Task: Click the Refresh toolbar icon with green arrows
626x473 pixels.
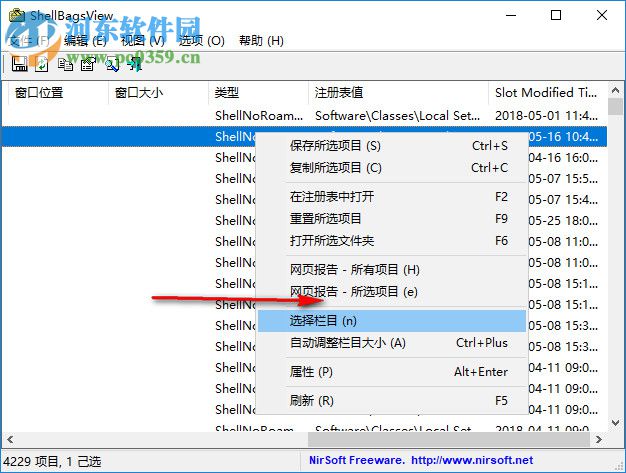Action: [42, 64]
